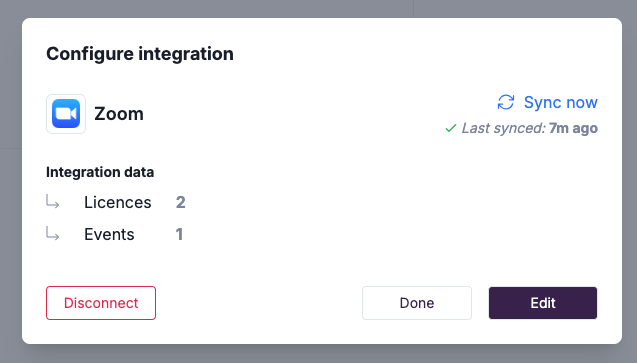Image resolution: width=637 pixels, height=363 pixels.
Task: Click the Integration data section label
Action: coord(100,172)
